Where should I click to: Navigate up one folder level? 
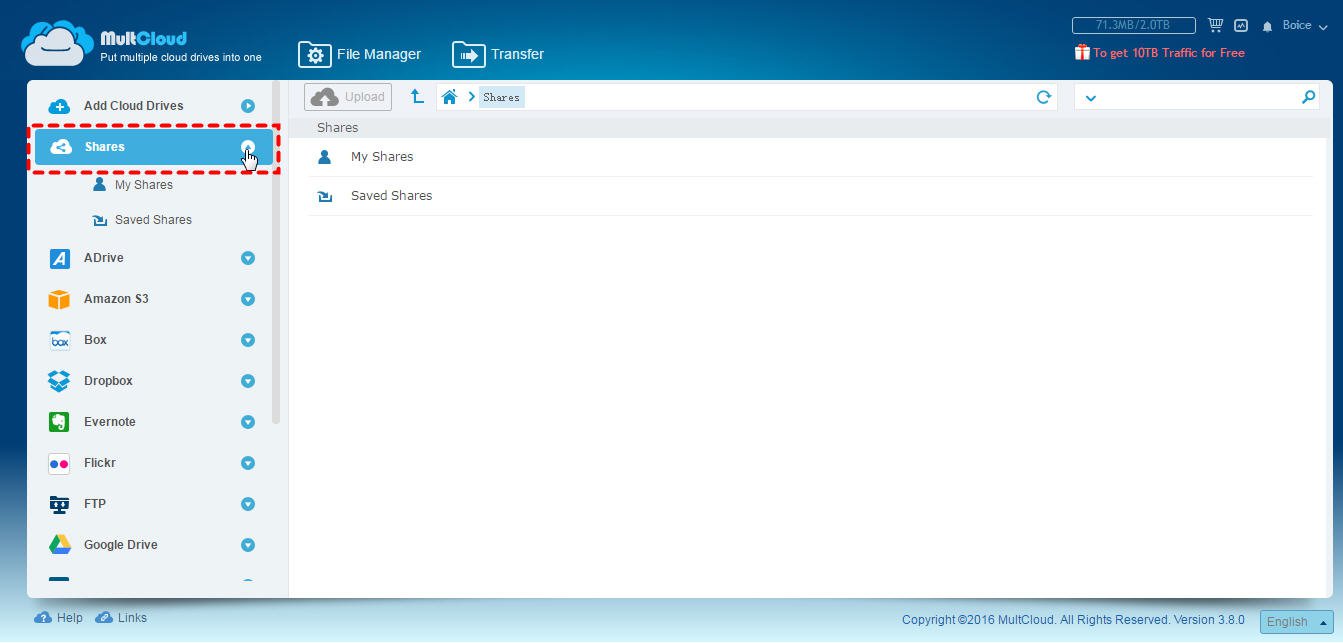[x=418, y=96]
